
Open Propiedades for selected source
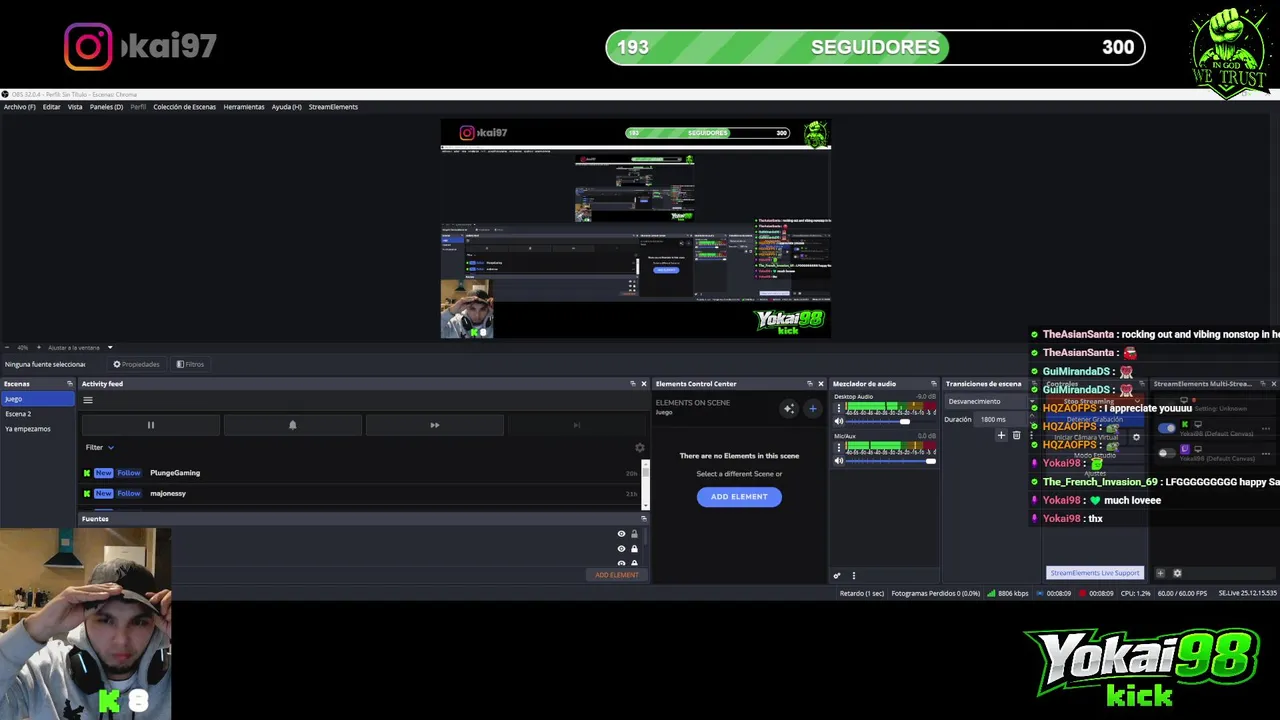[x=136, y=364]
